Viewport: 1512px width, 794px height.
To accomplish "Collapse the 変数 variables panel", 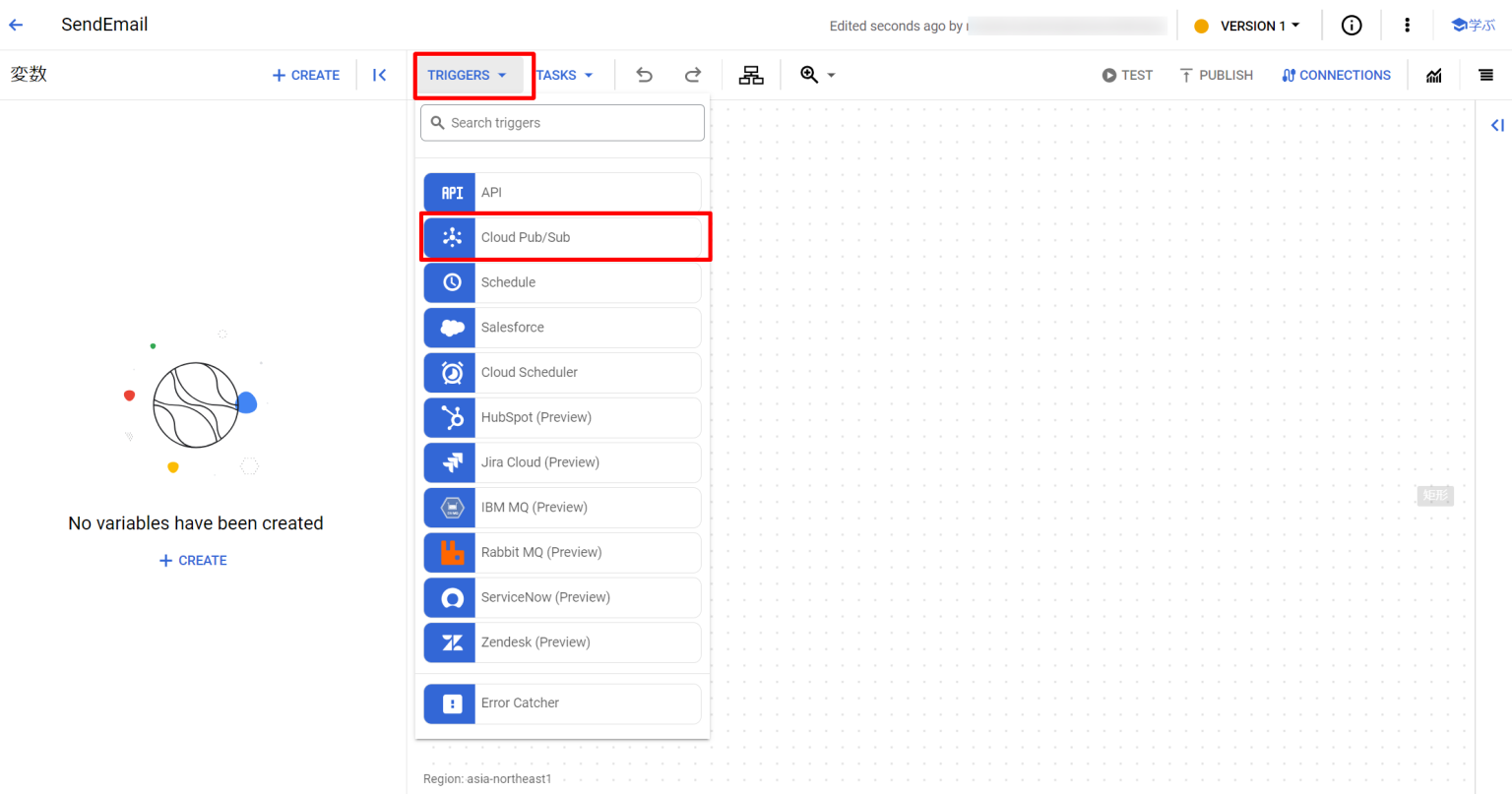I will point(380,75).
